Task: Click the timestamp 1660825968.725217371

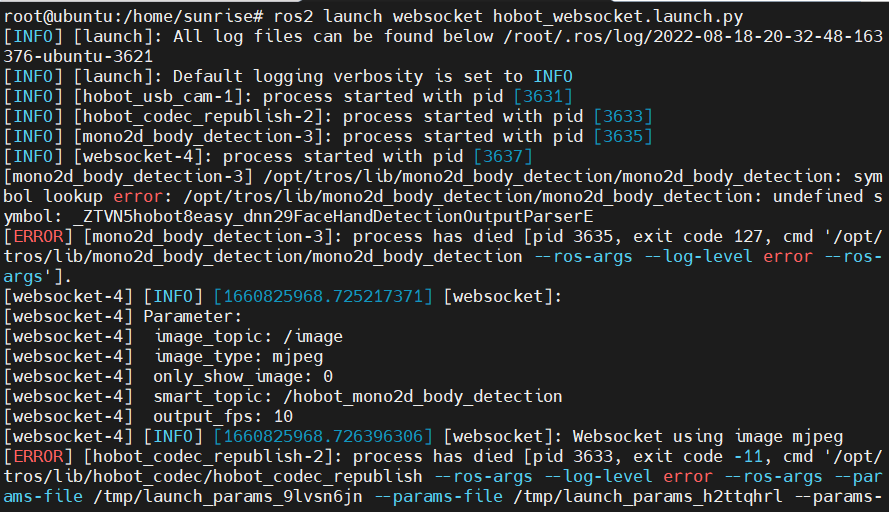Action: pyautogui.click(x=323, y=297)
